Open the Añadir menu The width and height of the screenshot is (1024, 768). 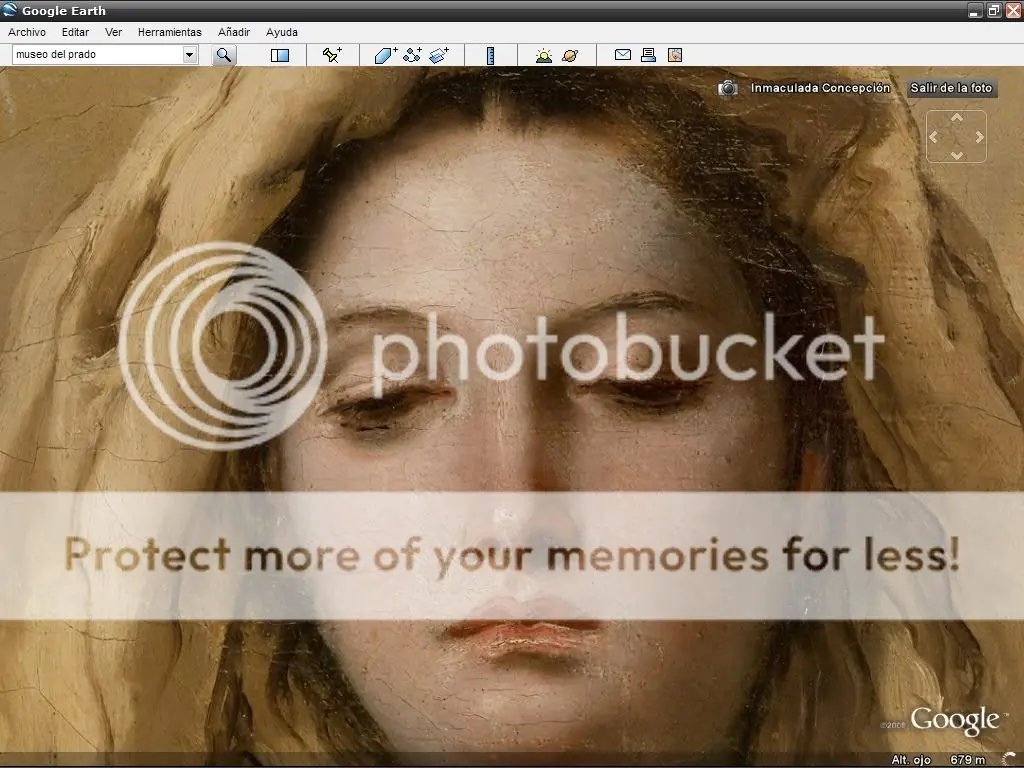tap(234, 32)
